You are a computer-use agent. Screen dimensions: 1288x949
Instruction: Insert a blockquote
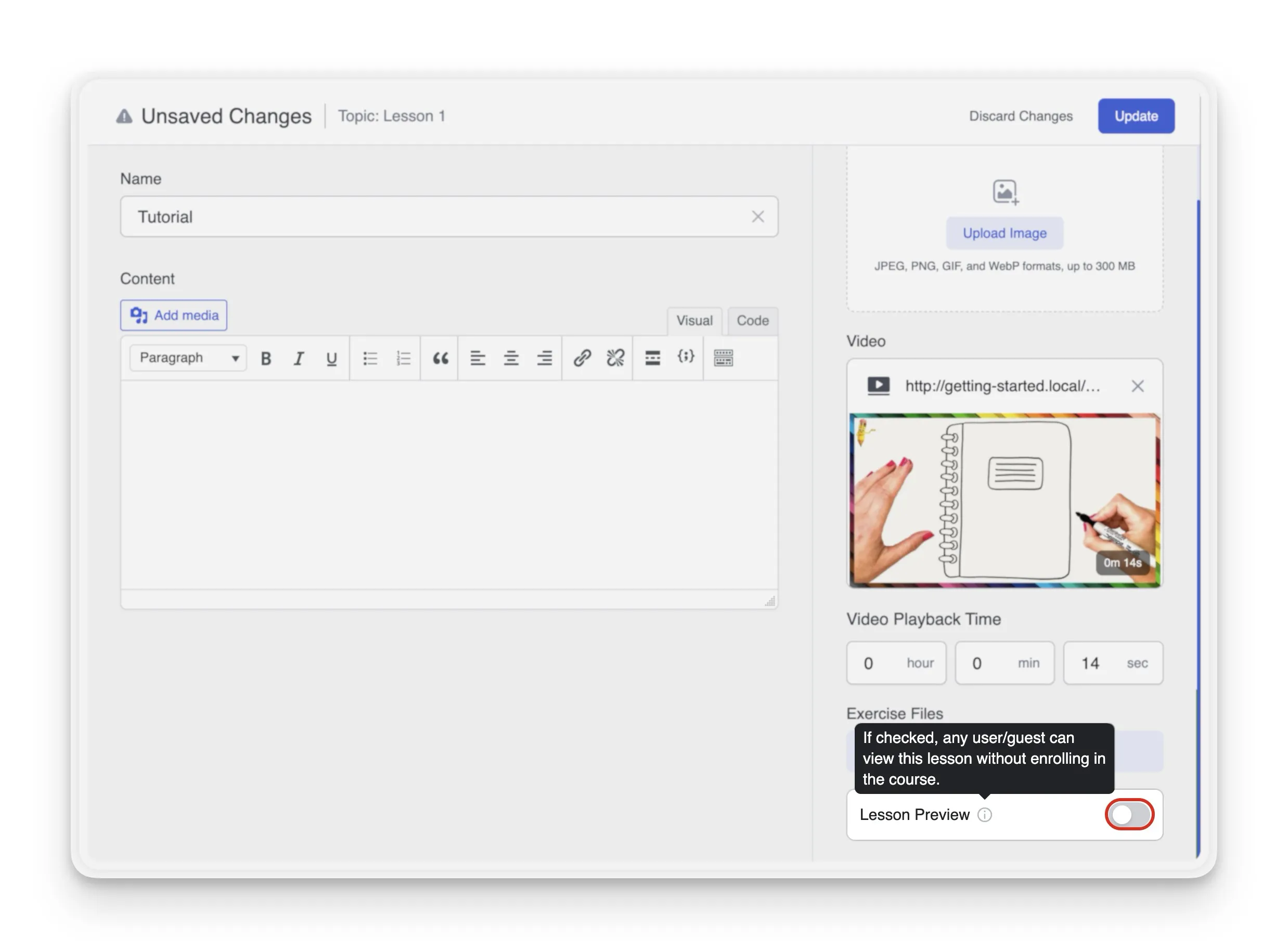click(440, 357)
